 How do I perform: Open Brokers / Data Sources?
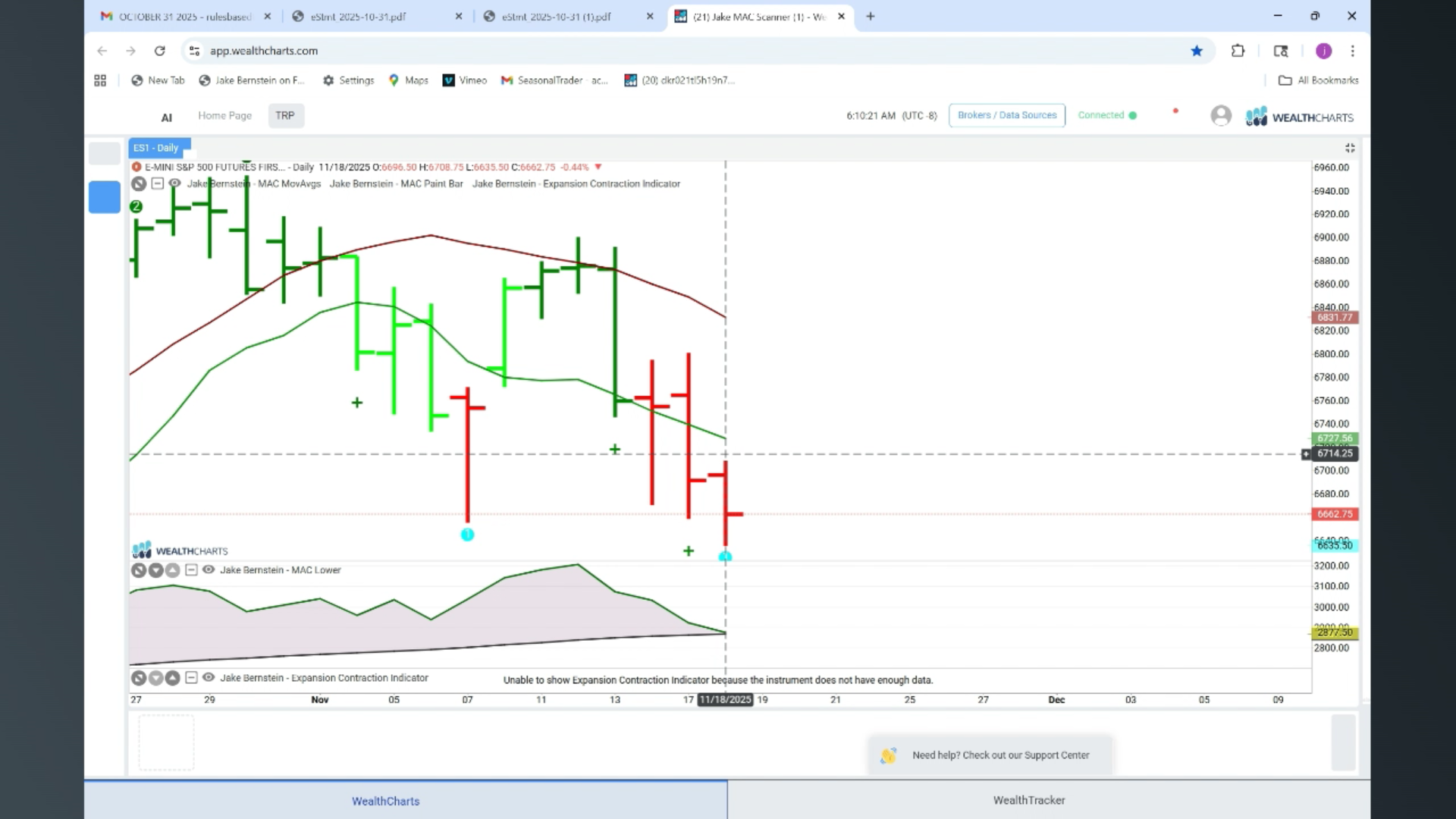coord(1007,115)
